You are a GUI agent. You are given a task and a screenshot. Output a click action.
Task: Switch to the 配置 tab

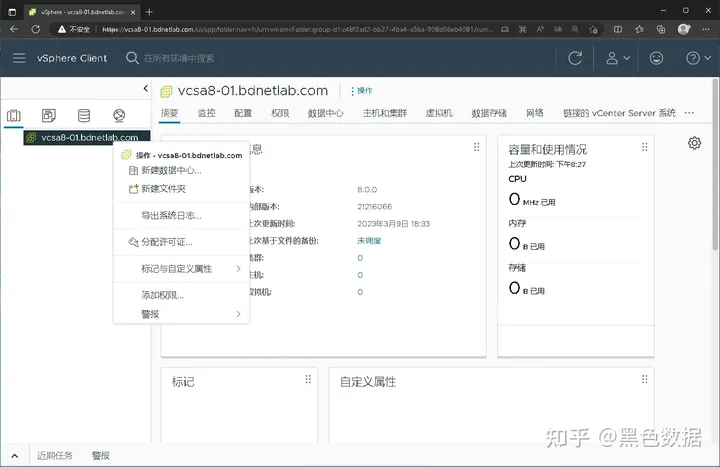[243, 113]
